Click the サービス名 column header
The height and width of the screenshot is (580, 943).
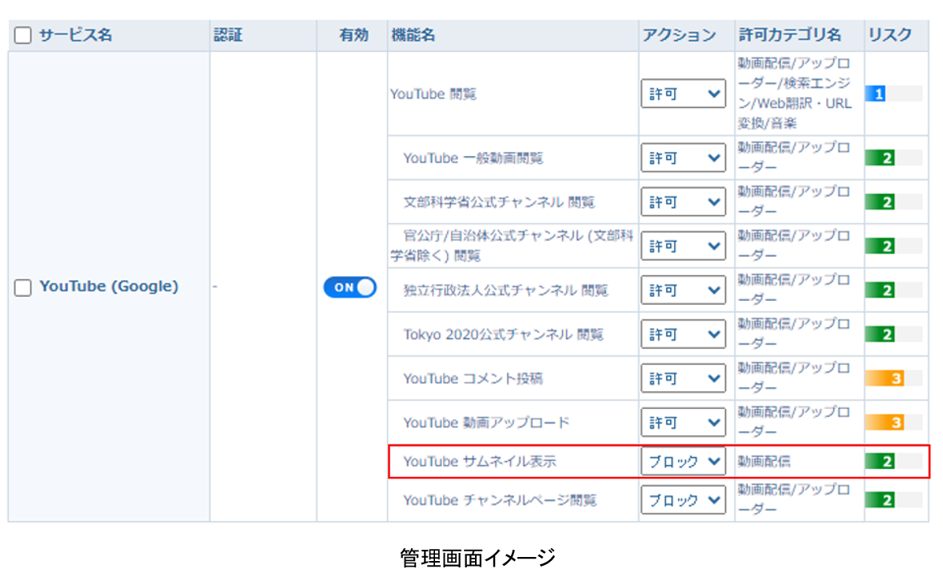(76, 35)
